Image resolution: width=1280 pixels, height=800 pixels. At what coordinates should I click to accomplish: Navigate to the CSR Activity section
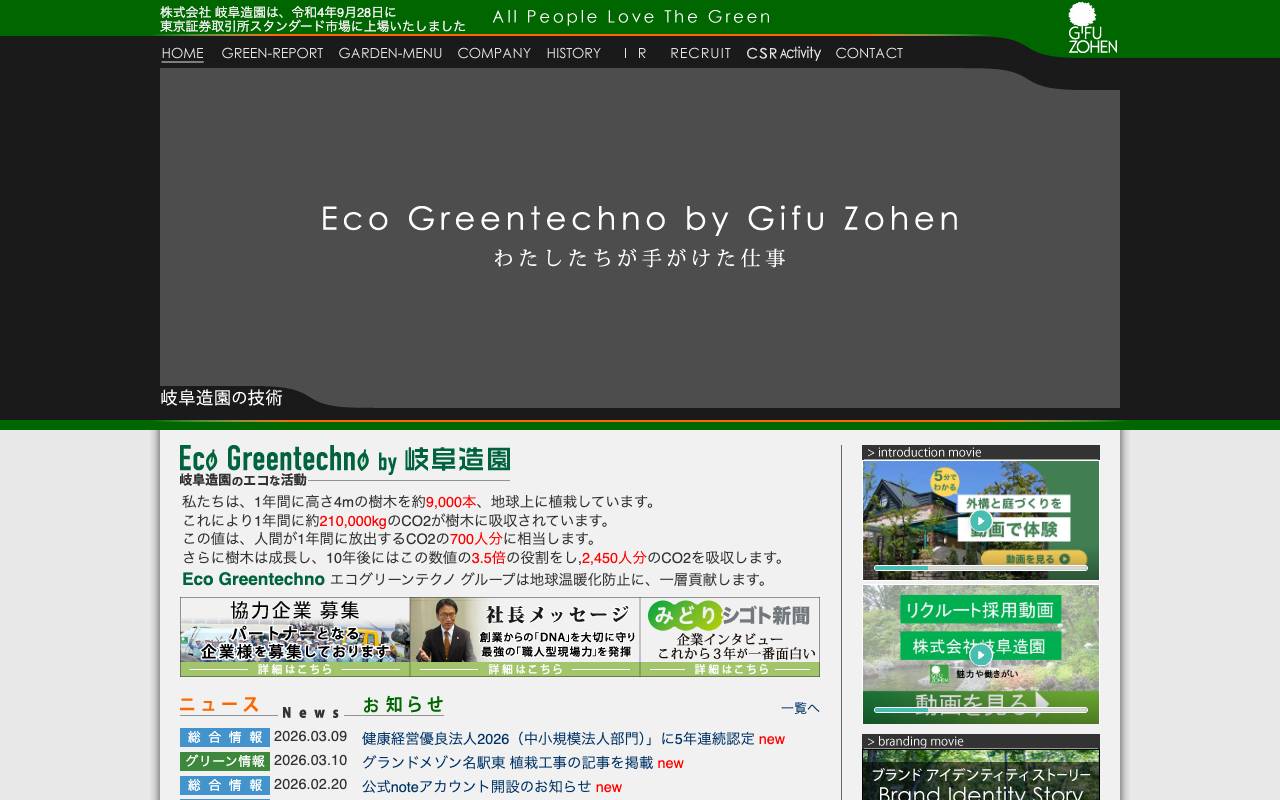tap(784, 54)
